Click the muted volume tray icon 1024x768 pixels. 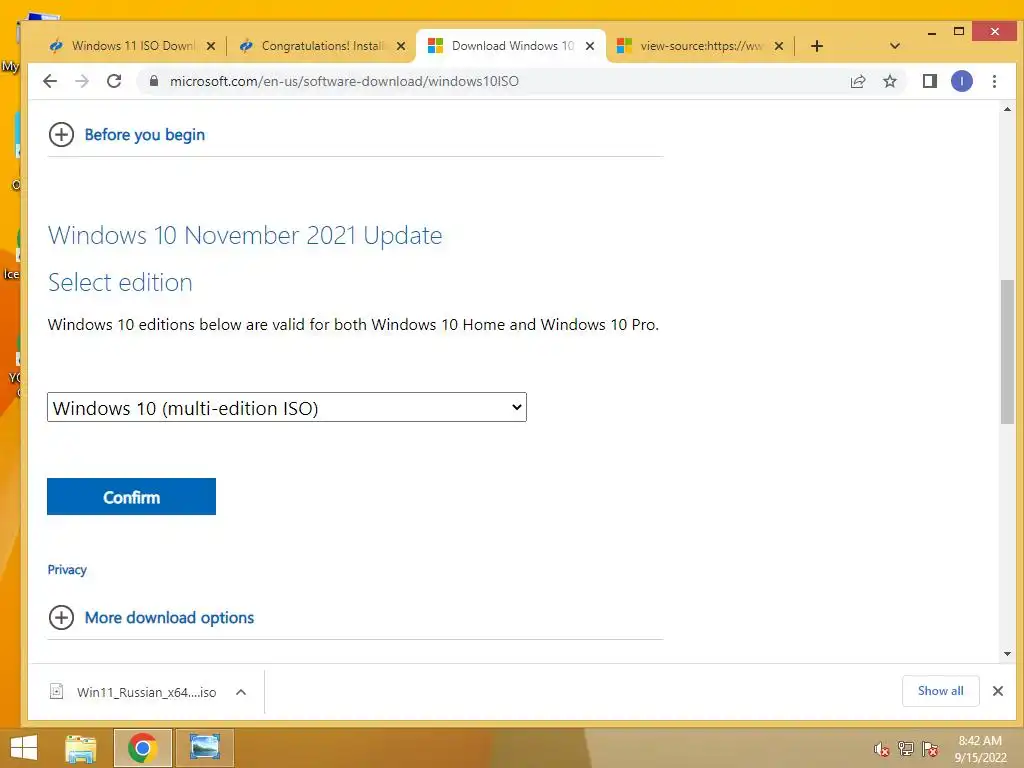point(881,749)
